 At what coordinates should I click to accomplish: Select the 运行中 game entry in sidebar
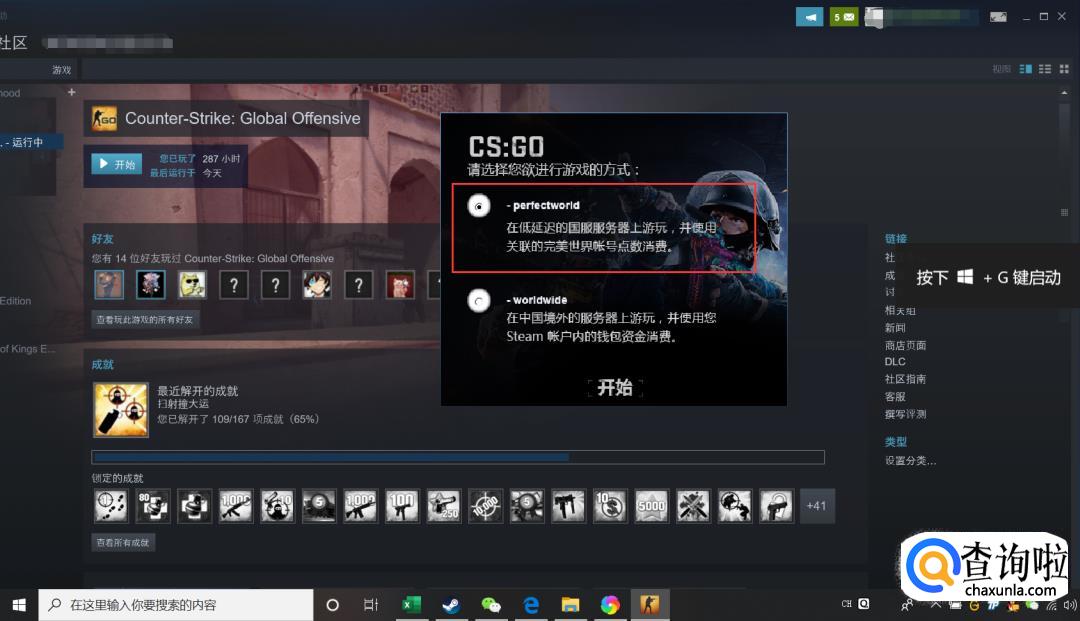[x=31, y=142]
